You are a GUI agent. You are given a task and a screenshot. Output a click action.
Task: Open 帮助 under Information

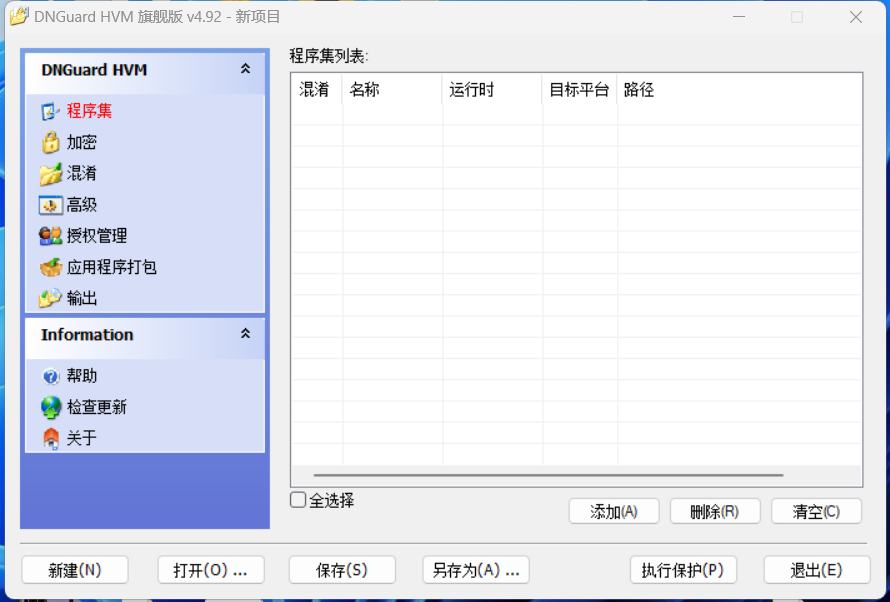point(82,376)
